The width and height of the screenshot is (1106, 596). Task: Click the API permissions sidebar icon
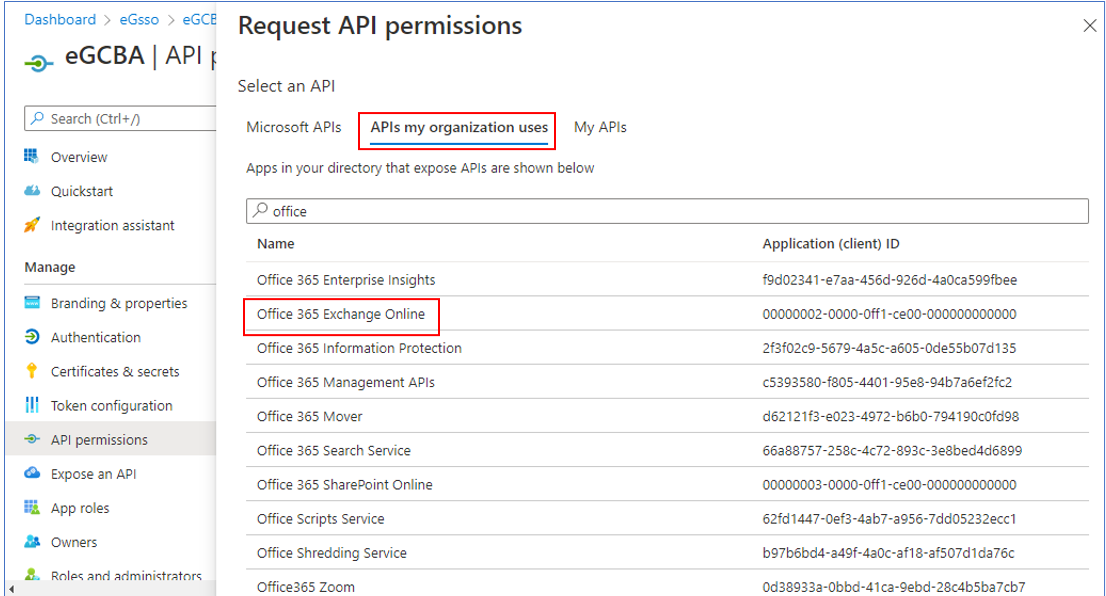pos(32,439)
